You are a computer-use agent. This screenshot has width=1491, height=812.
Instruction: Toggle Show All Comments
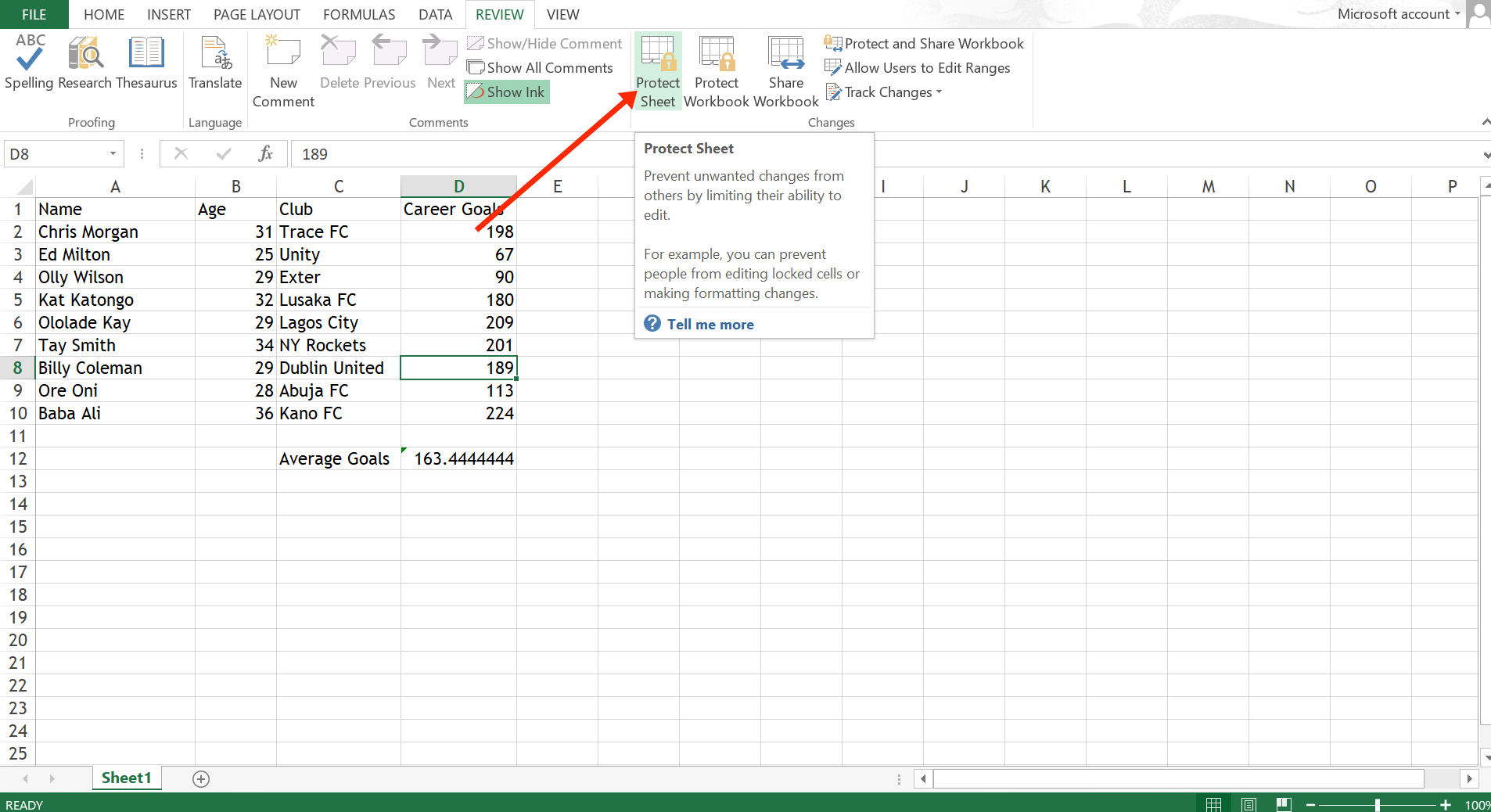(x=541, y=67)
